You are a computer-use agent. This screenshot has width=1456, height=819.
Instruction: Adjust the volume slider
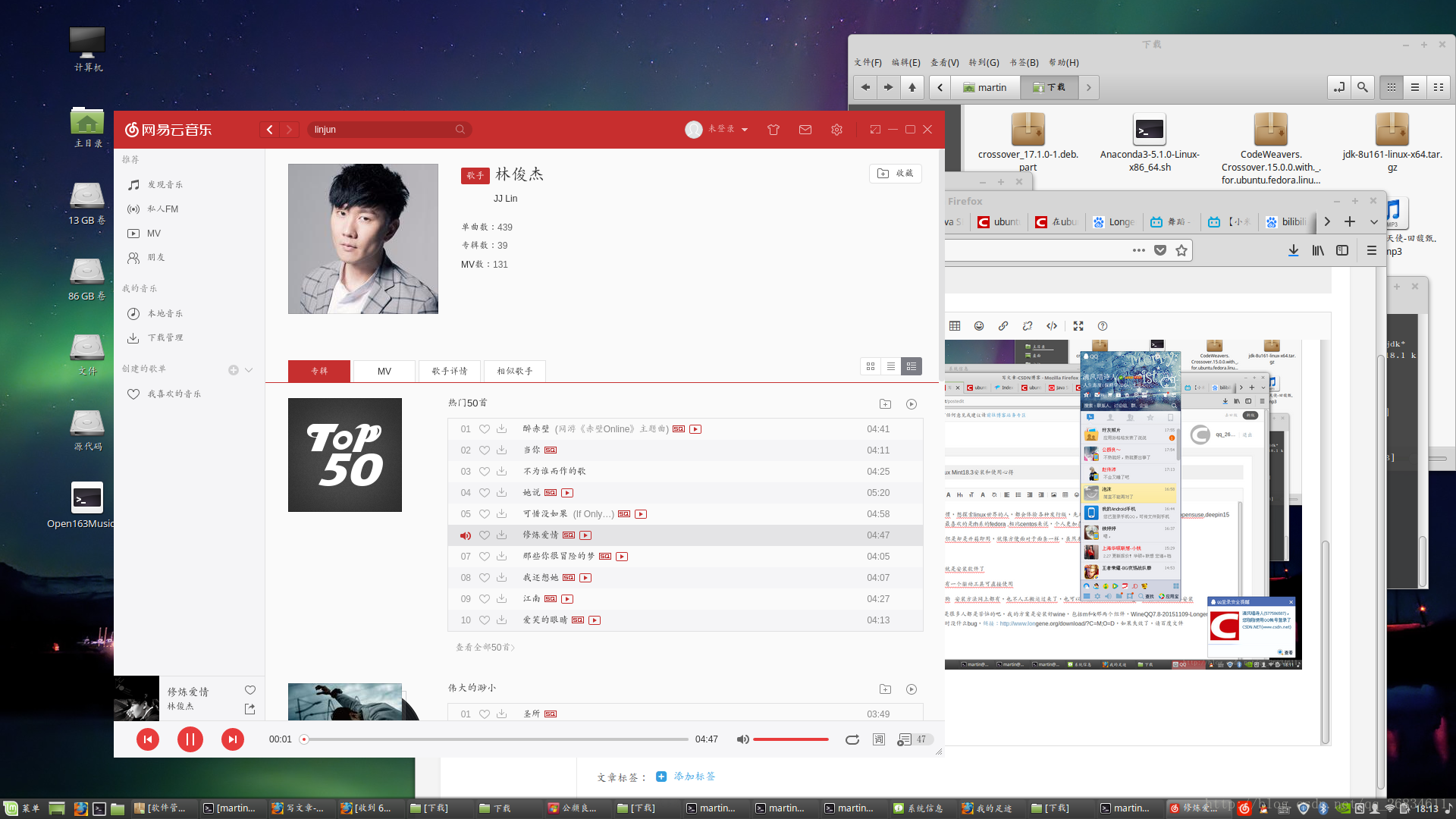tap(791, 739)
